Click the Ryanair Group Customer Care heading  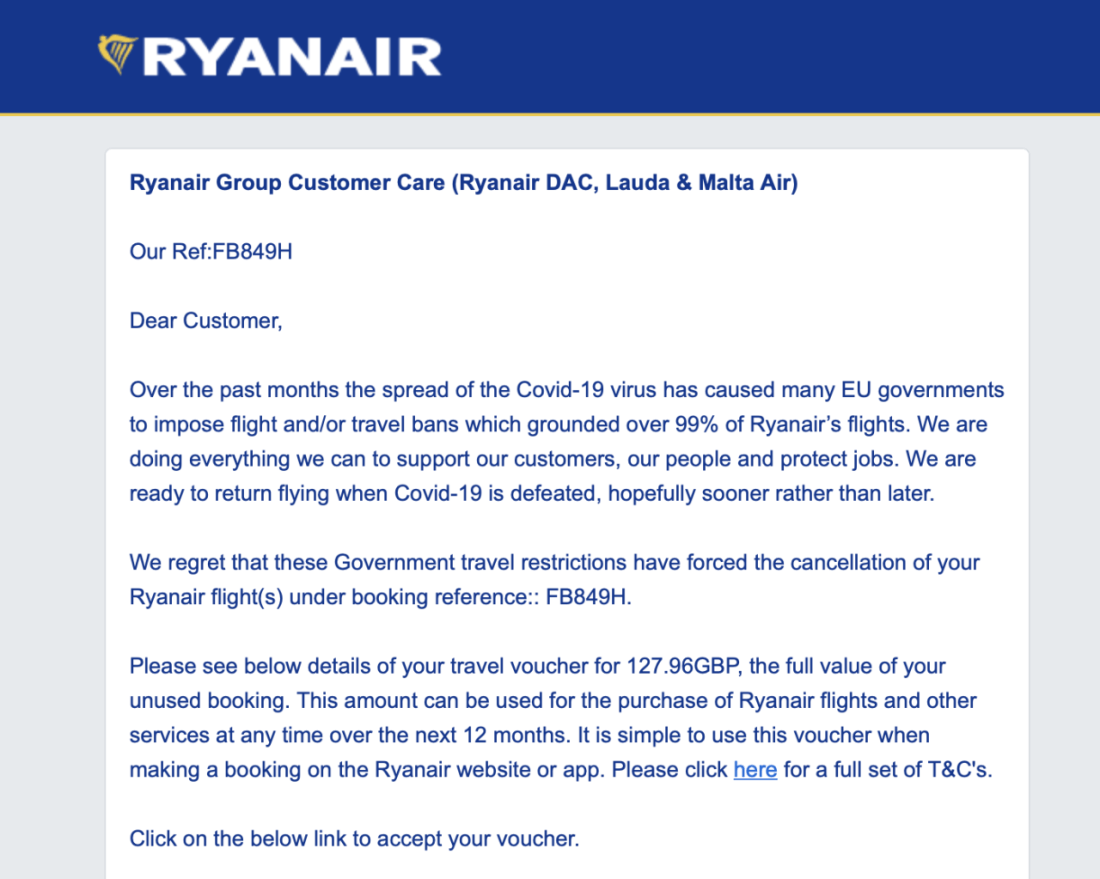click(463, 183)
